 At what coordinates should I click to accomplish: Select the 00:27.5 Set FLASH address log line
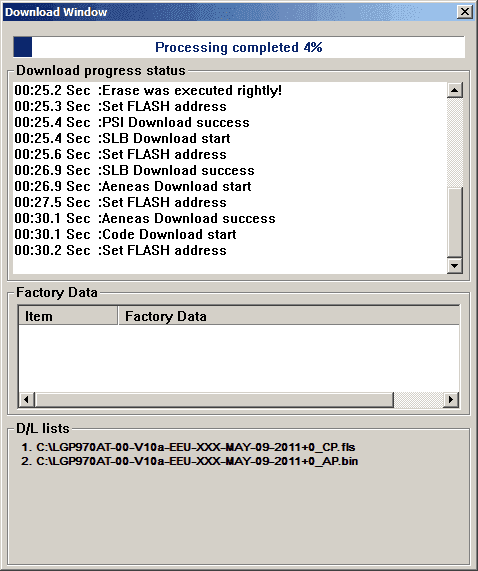tap(121, 202)
